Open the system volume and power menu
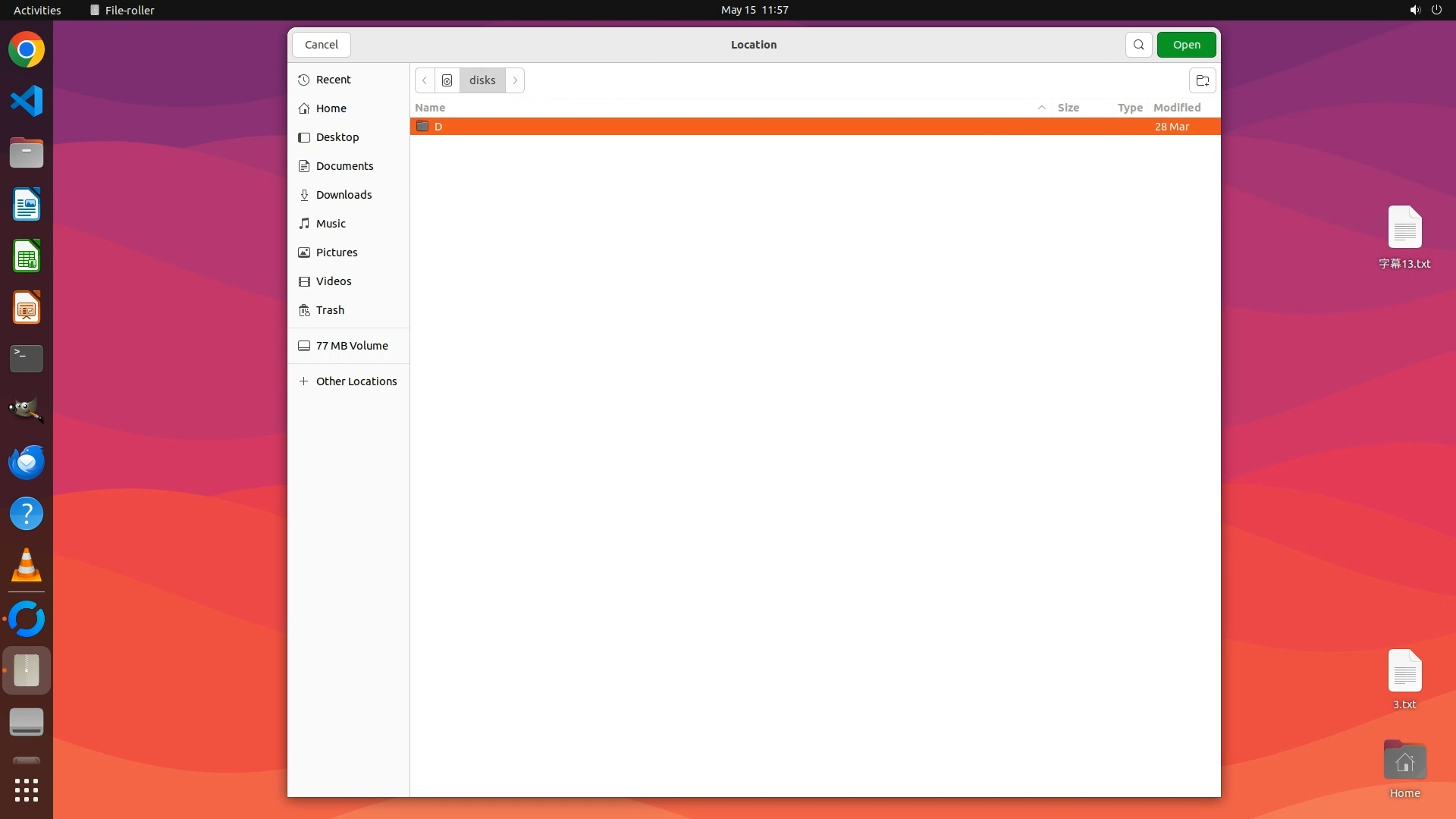Image resolution: width=1456 pixels, height=819 pixels. coord(1425,10)
